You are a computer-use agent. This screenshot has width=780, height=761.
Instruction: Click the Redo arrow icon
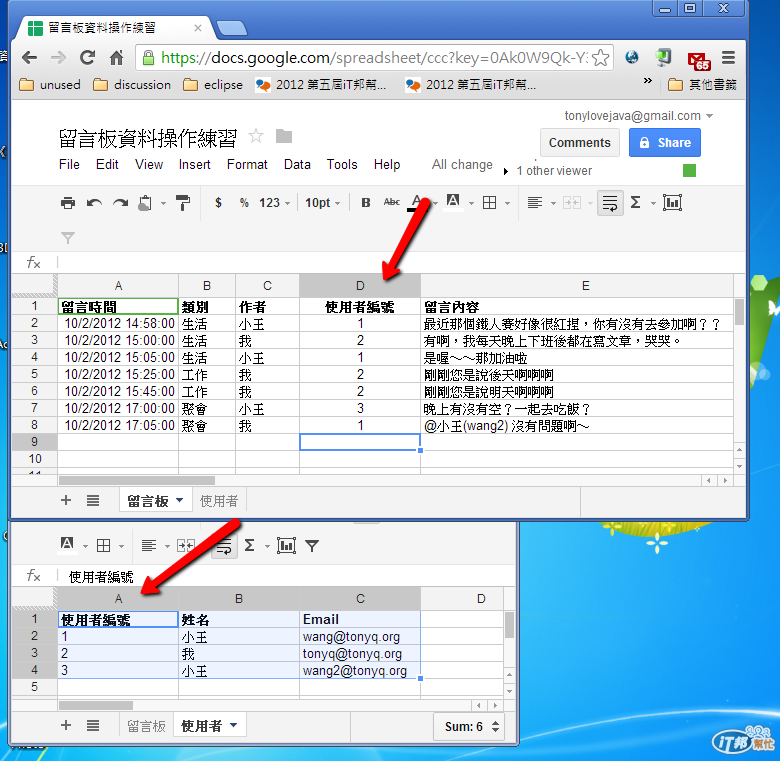[120, 203]
